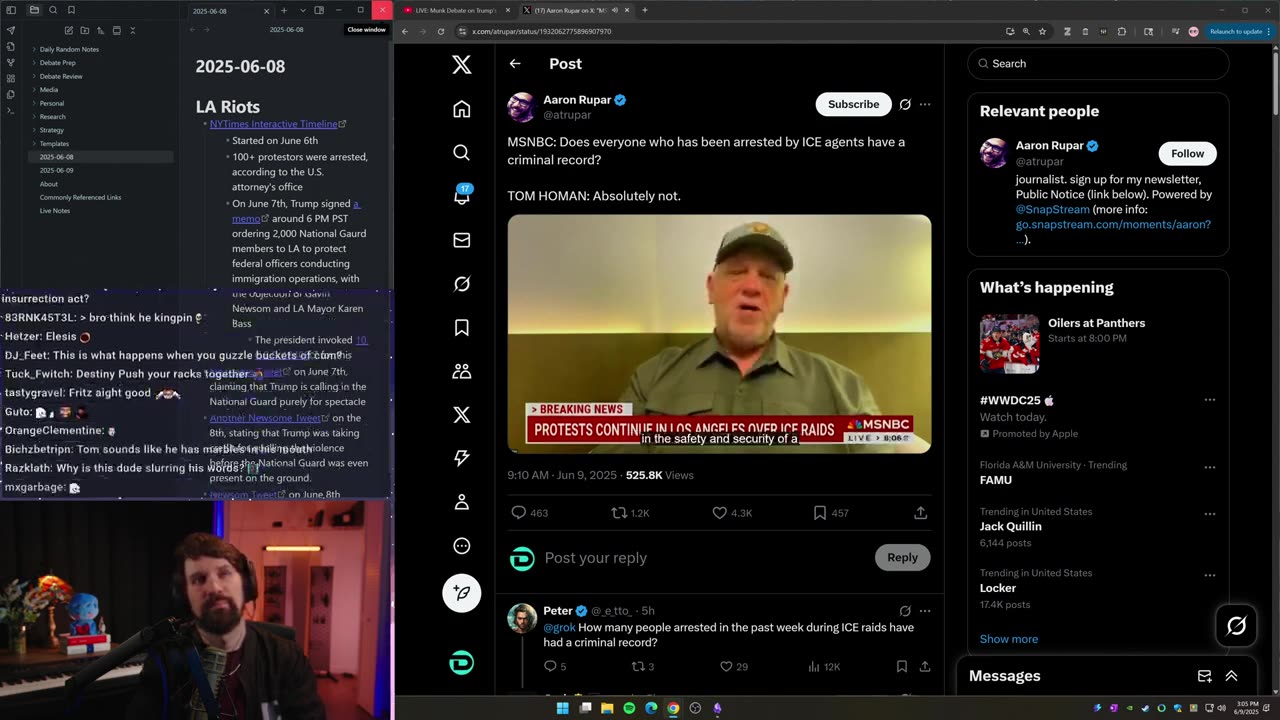The width and height of the screenshot is (1280, 720).
Task: Open Obsidian graph view ribbon icon
Action: point(11,62)
